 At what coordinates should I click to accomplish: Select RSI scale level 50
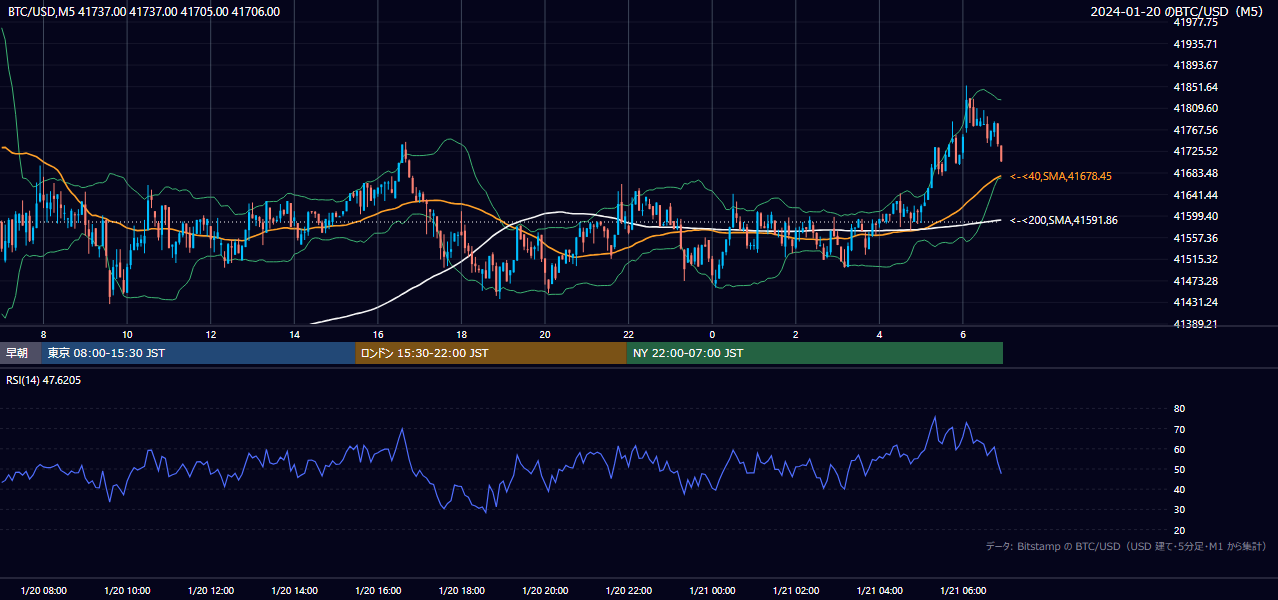[x=1179, y=470]
